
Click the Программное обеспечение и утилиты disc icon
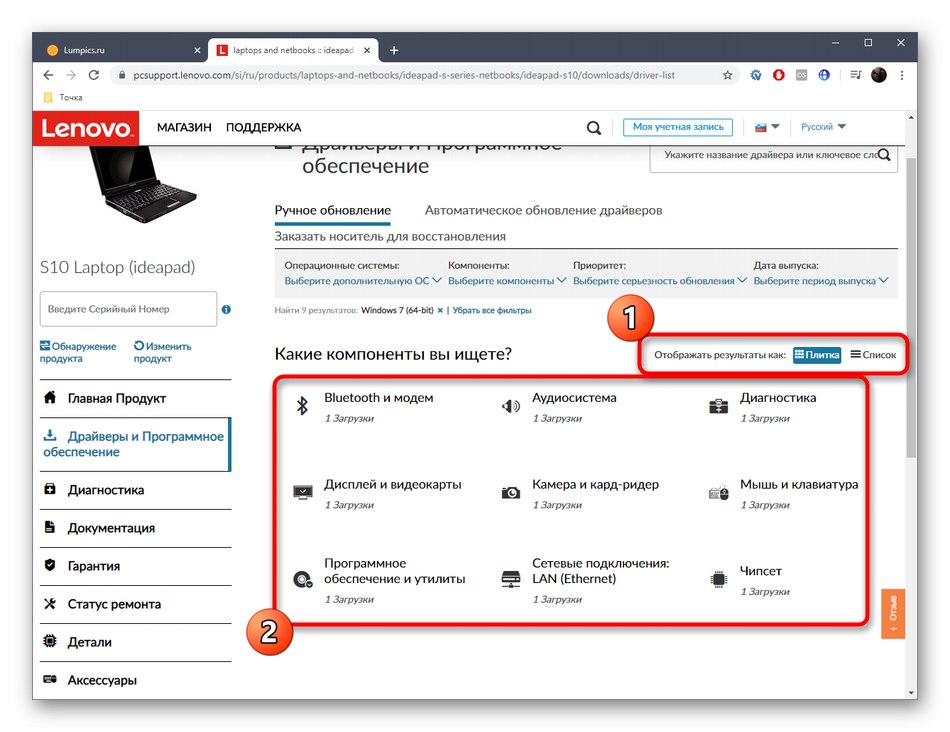pyautogui.click(x=302, y=580)
